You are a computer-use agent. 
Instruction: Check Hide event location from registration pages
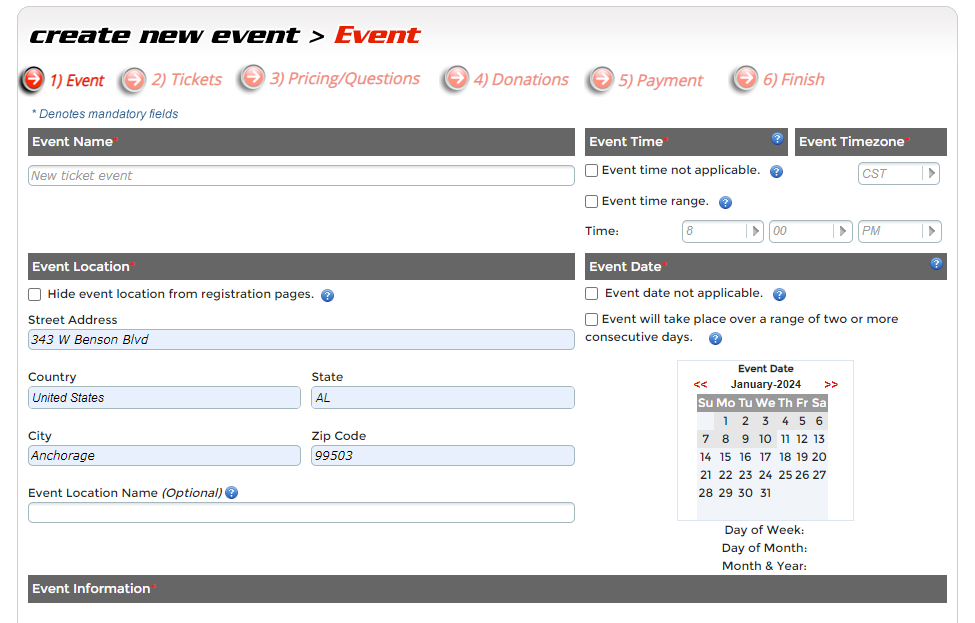pyautogui.click(x=35, y=295)
